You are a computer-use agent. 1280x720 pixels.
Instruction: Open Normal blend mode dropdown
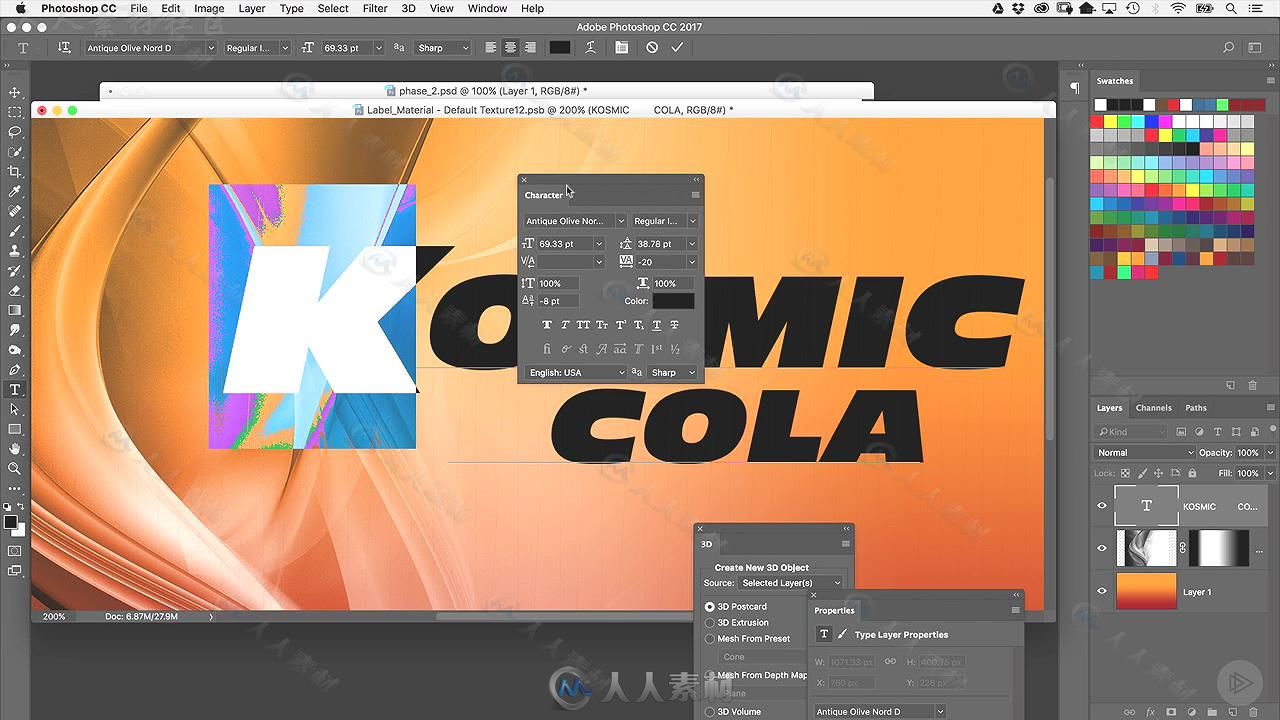coord(1146,453)
